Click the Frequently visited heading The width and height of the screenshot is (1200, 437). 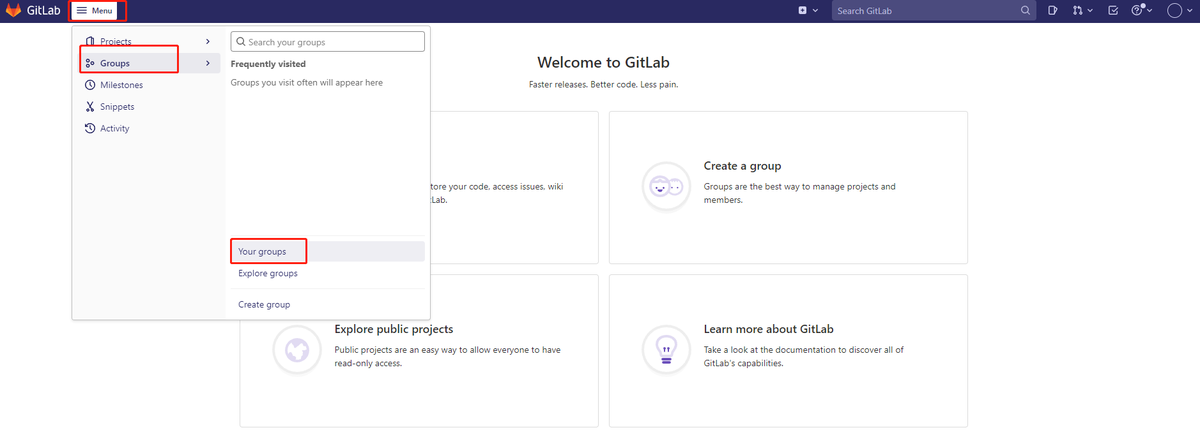tap(268, 64)
